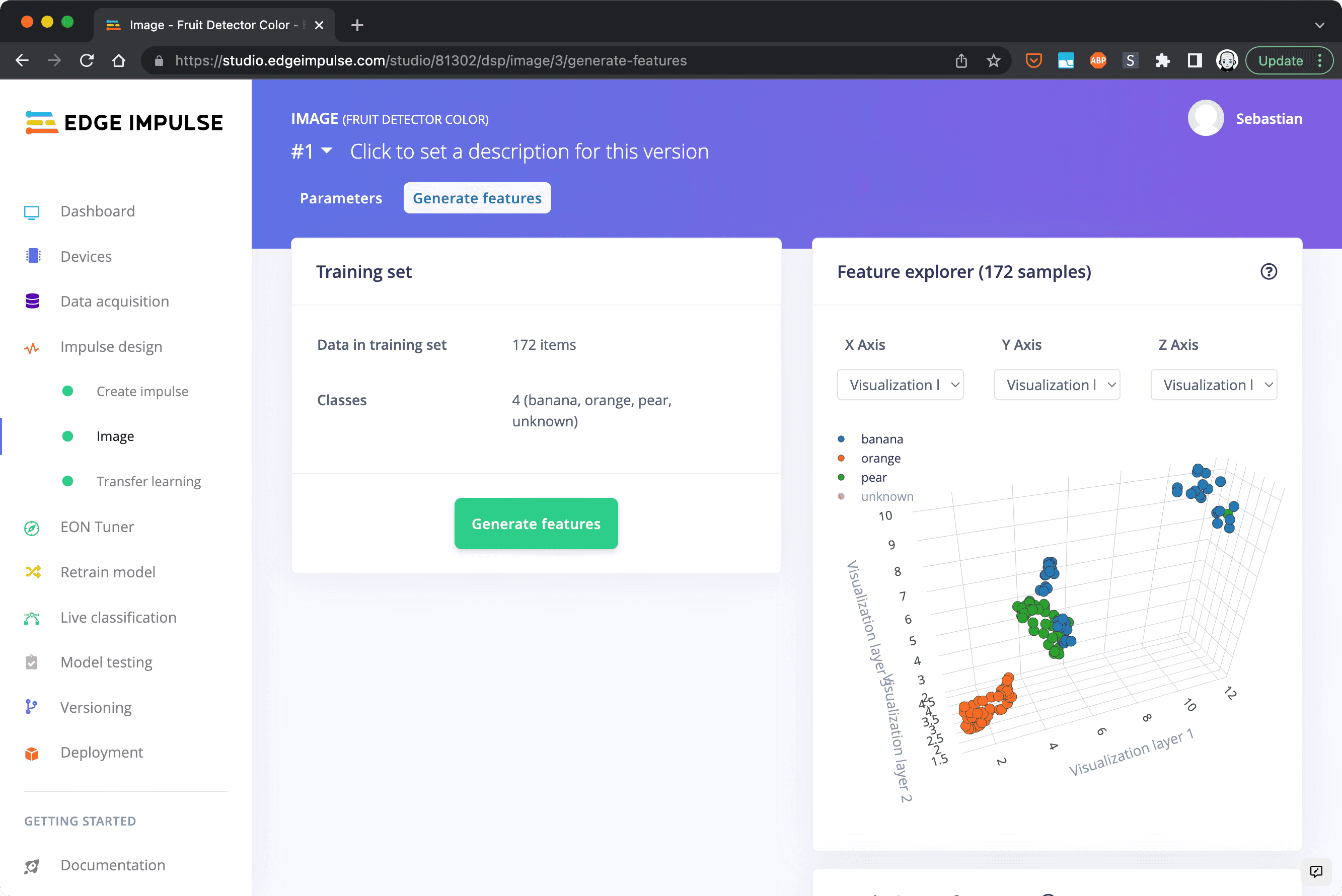Open the Documentation link

113,865
